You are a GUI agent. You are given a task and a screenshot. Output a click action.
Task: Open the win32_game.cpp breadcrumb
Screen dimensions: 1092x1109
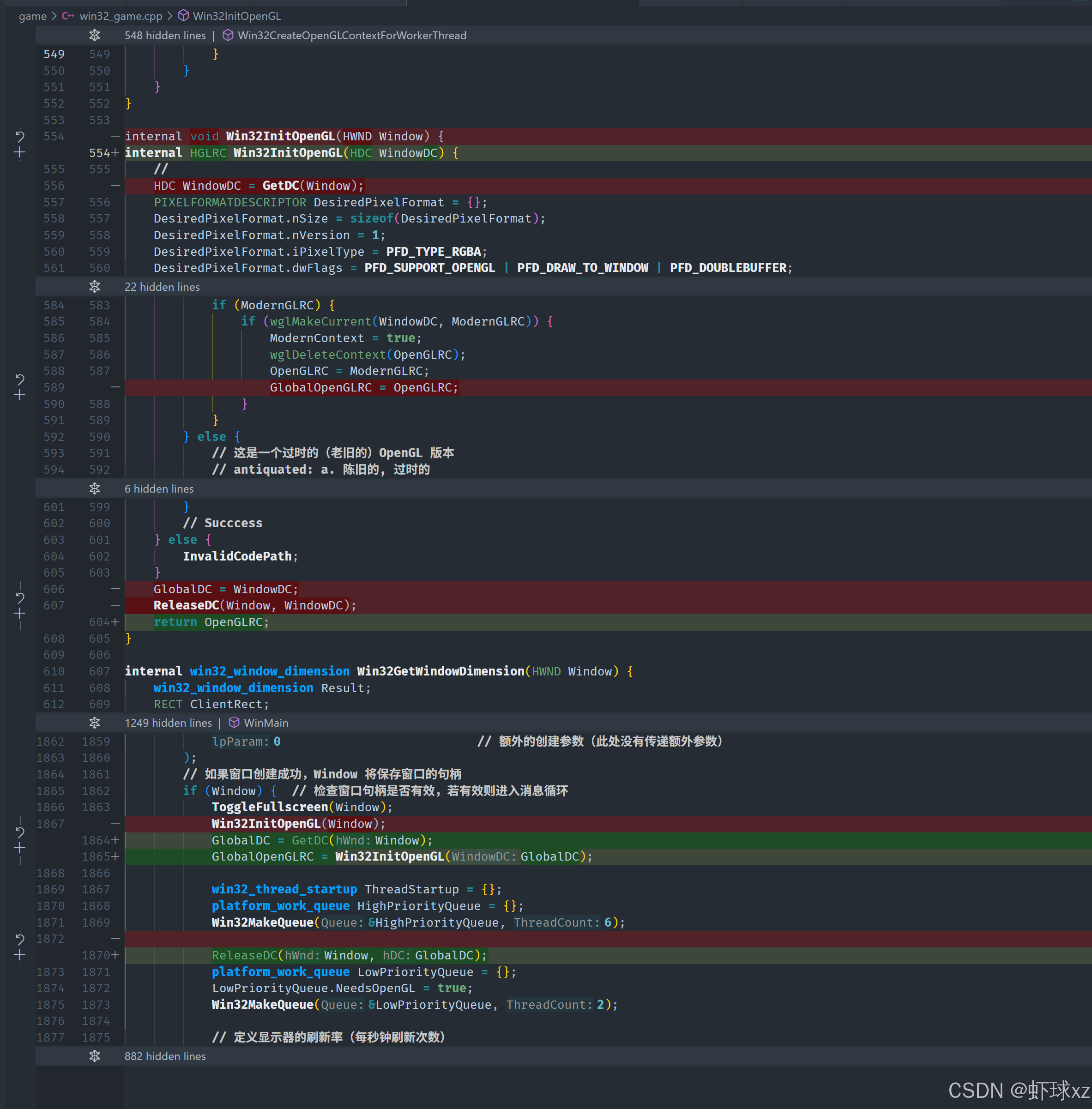point(121,16)
